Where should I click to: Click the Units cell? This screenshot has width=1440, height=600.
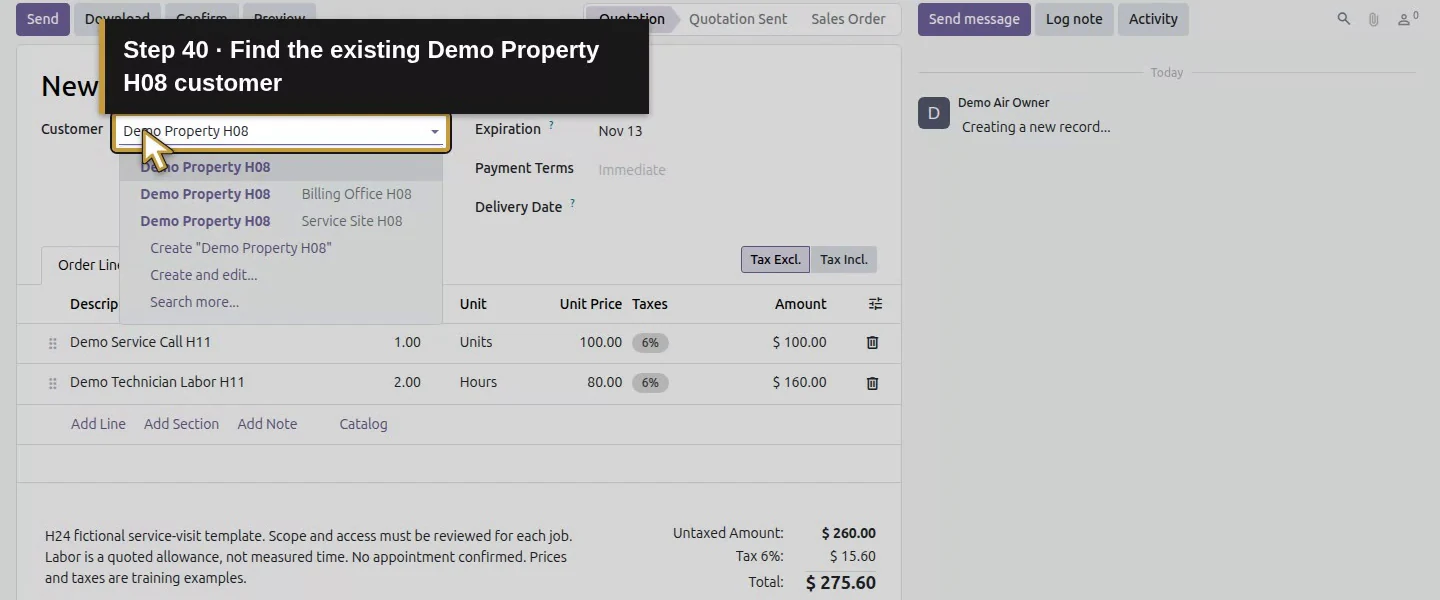coord(476,342)
